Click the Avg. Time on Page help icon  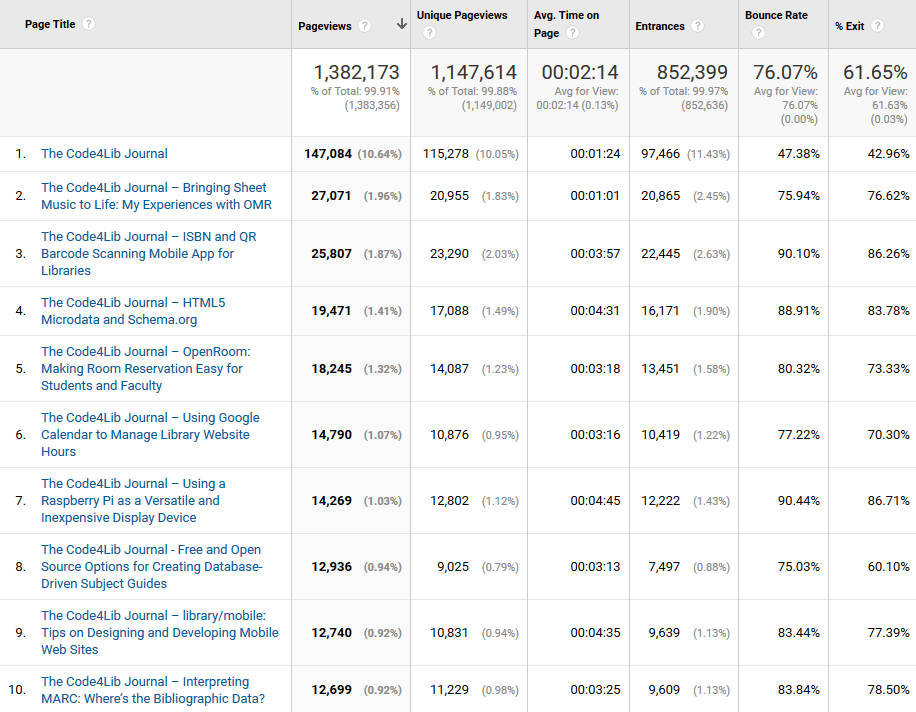(572, 33)
